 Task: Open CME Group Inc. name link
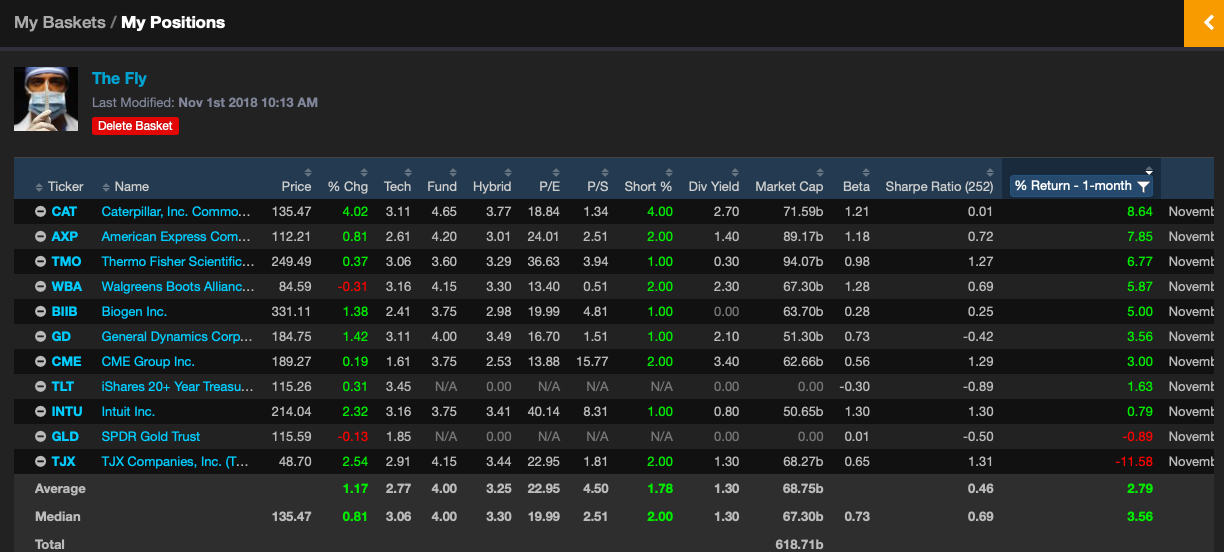point(148,362)
